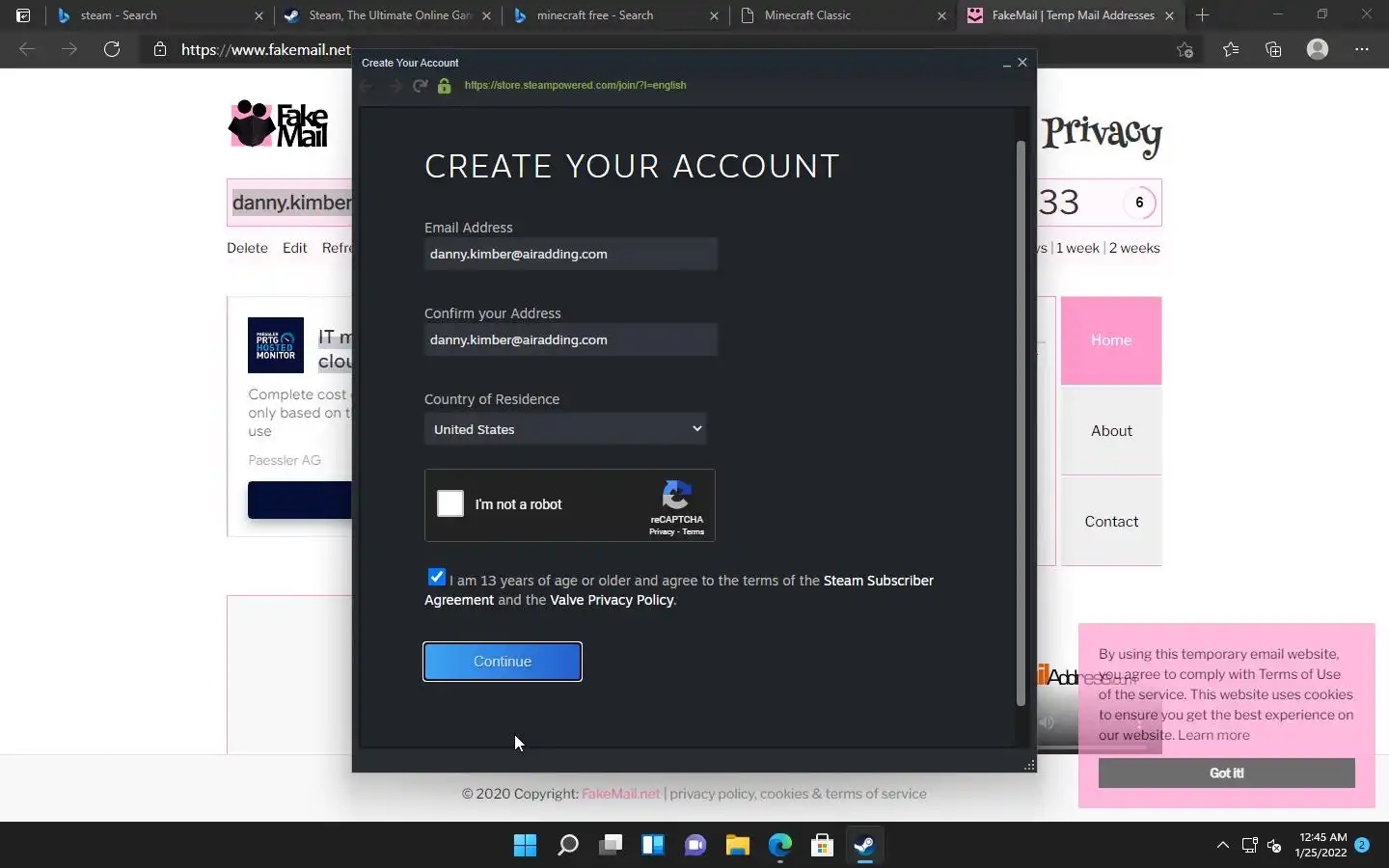Image resolution: width=1389 pixels, height=868 pixels.
Task: Switch to the Steam, The Ultimate Online Game tab
Action: click(x=388, y=15)
